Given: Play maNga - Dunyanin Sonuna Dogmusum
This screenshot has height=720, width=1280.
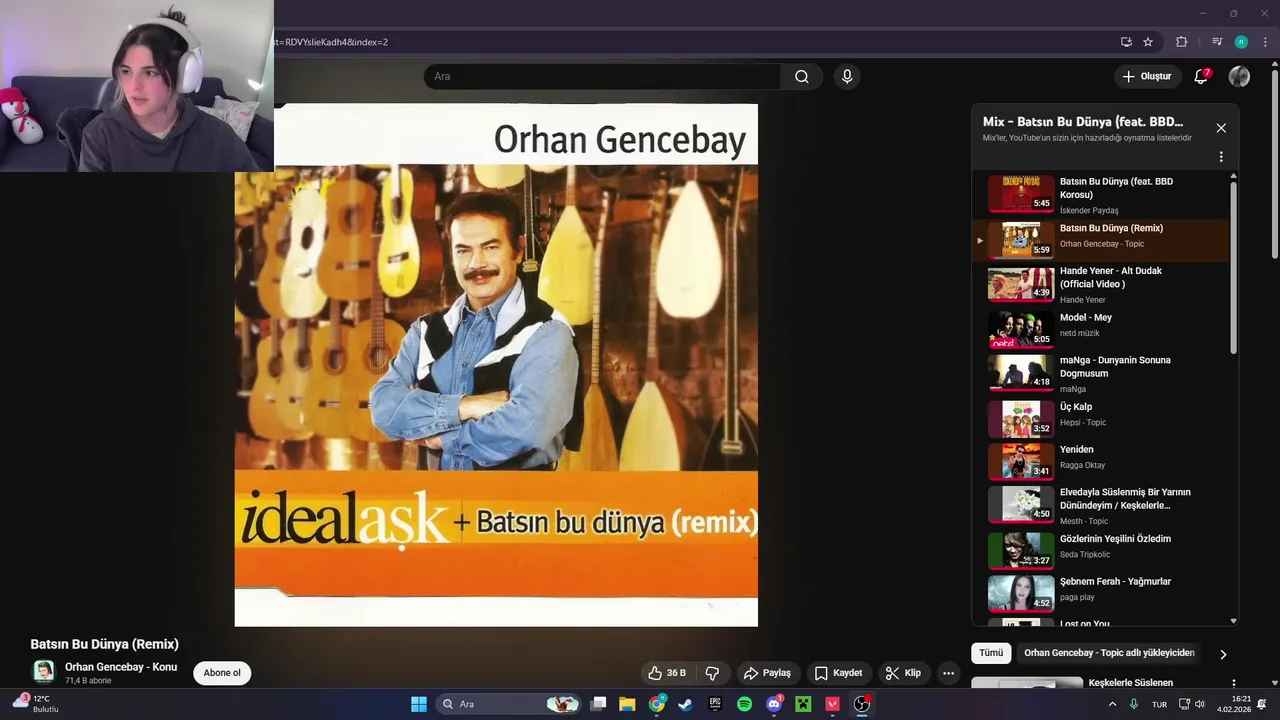Looking at the screenshot, I should [x=1100, y=373].
